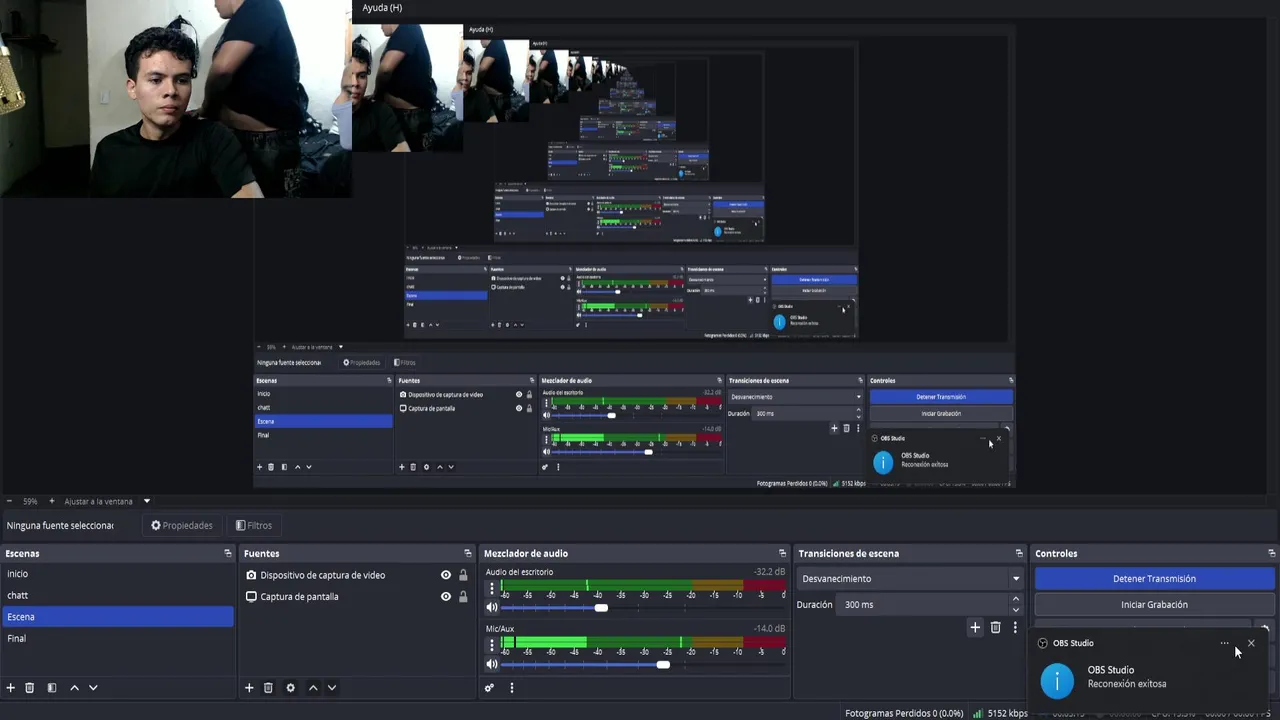Viewport: 1280px width, 720px height.
Task: Open Desvanecimiento transition dropdown
Action: [x=910, y=578]
